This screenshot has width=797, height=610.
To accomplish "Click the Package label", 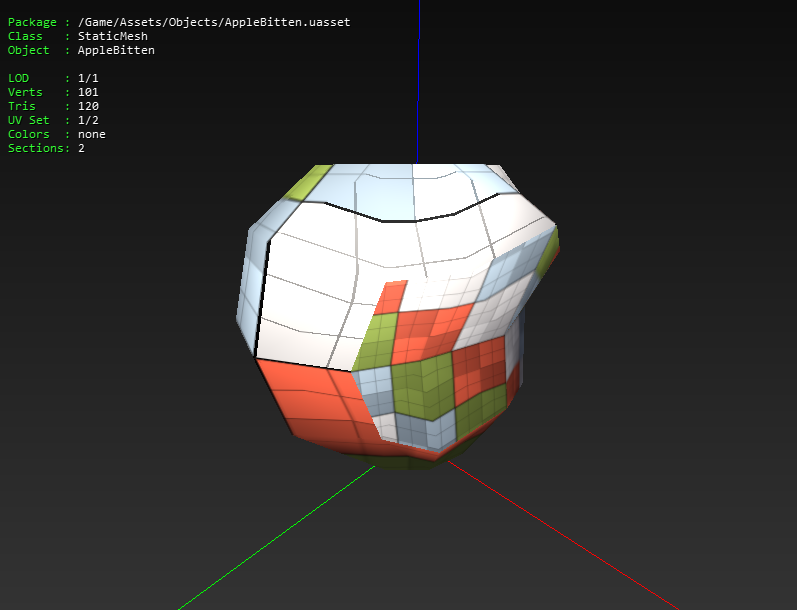I will tap(32, 22).
